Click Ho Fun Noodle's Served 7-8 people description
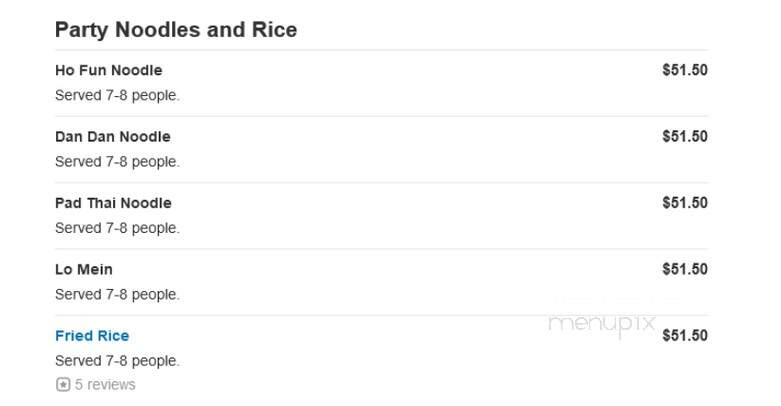 tap(118, 95)
